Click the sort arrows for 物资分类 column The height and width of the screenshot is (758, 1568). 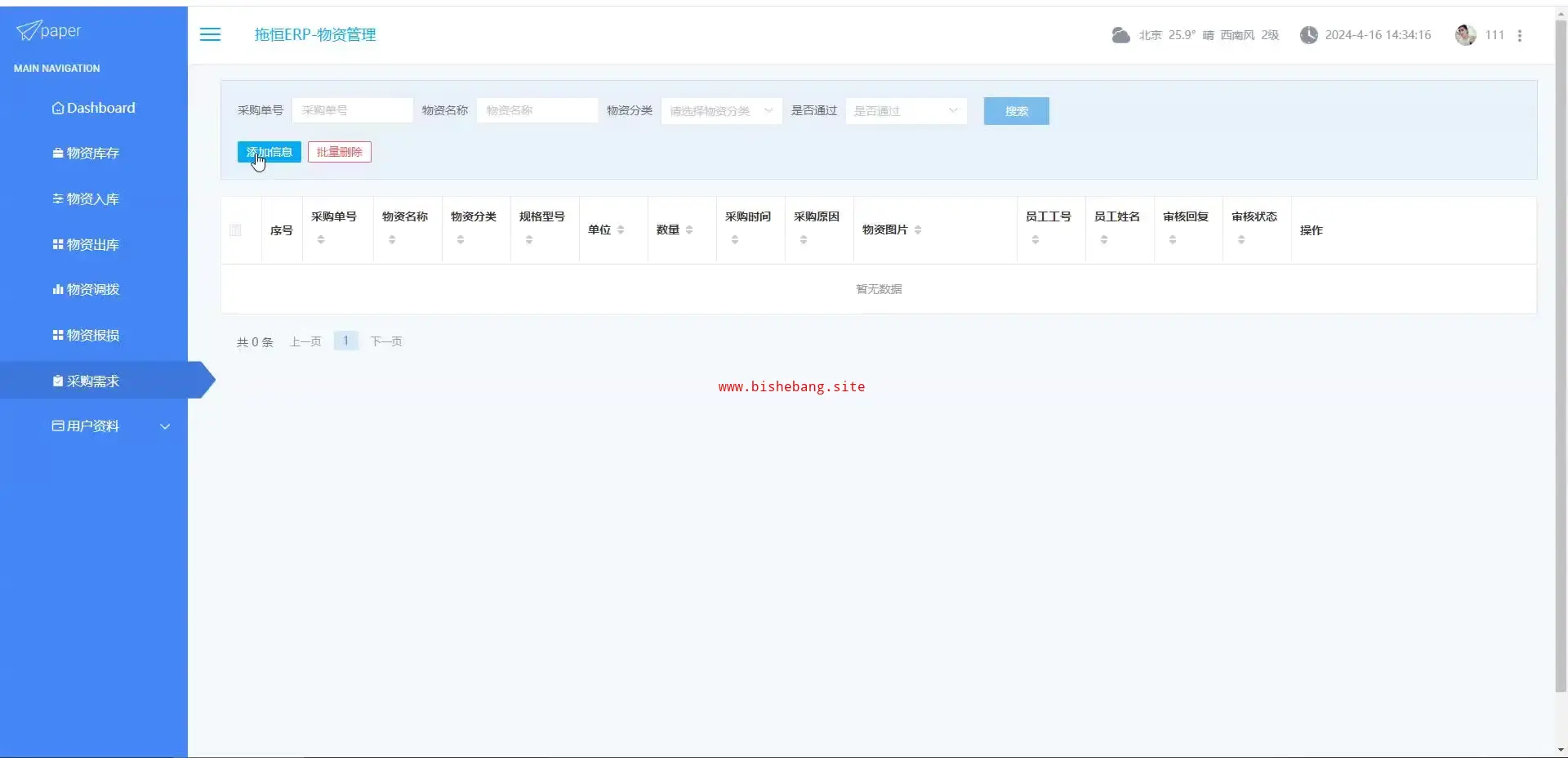tap(461, 240)
